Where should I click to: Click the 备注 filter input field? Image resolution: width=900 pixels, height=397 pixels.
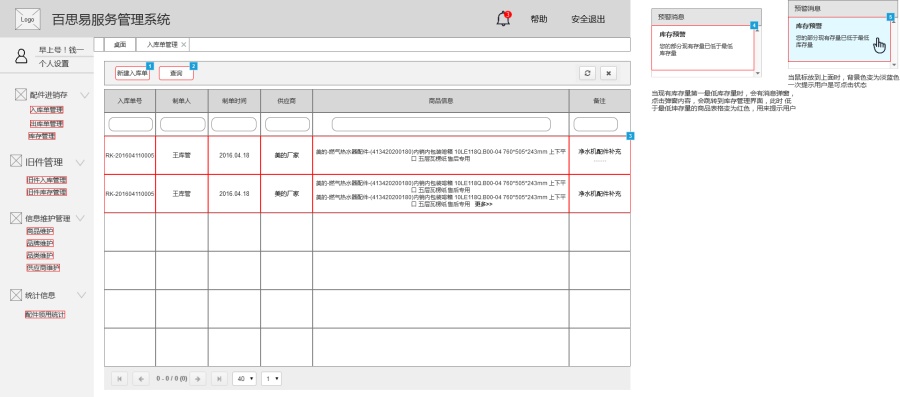(x=595, y=124)
